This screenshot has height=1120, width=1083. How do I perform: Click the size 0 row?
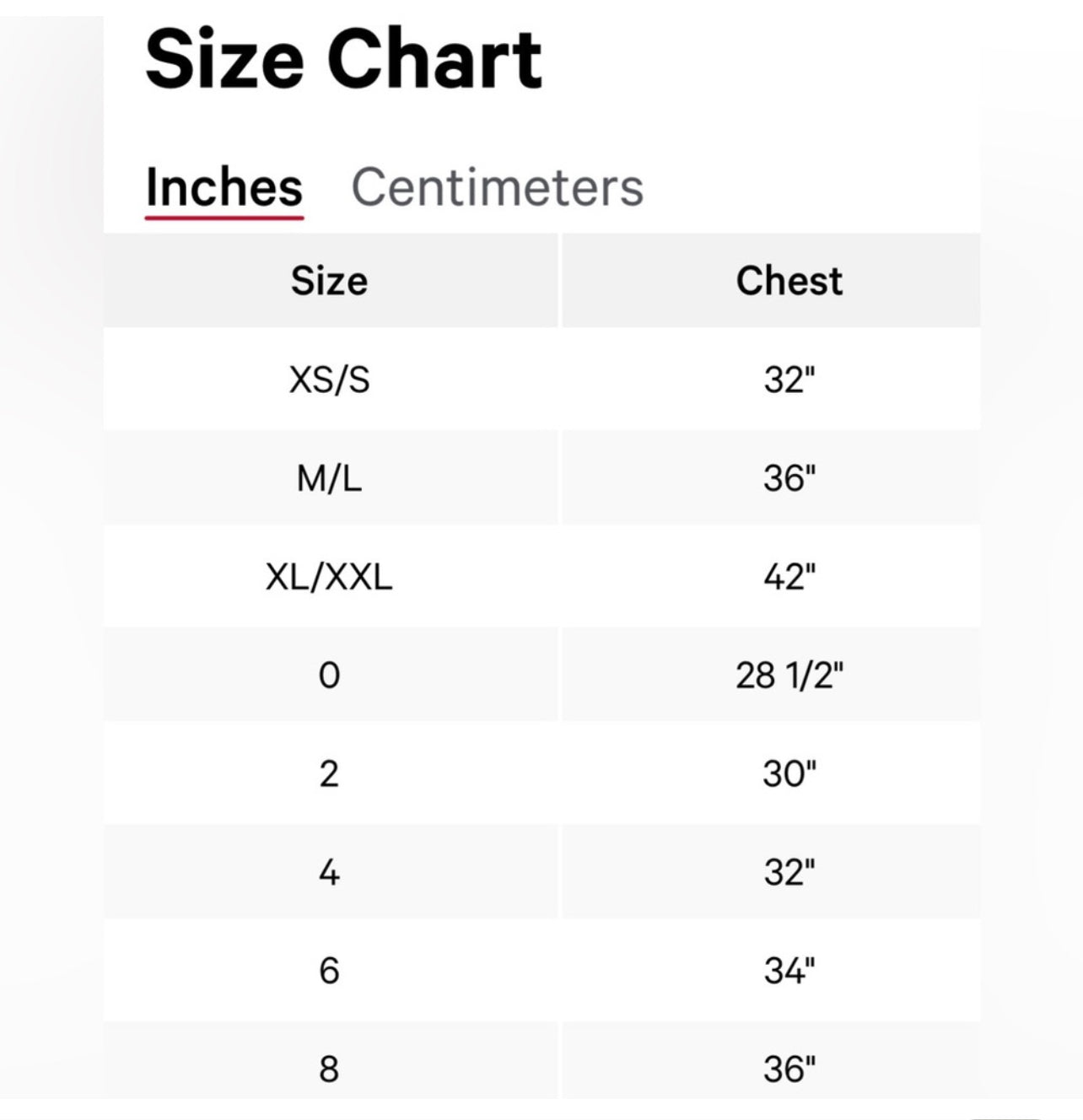[330, 674]
